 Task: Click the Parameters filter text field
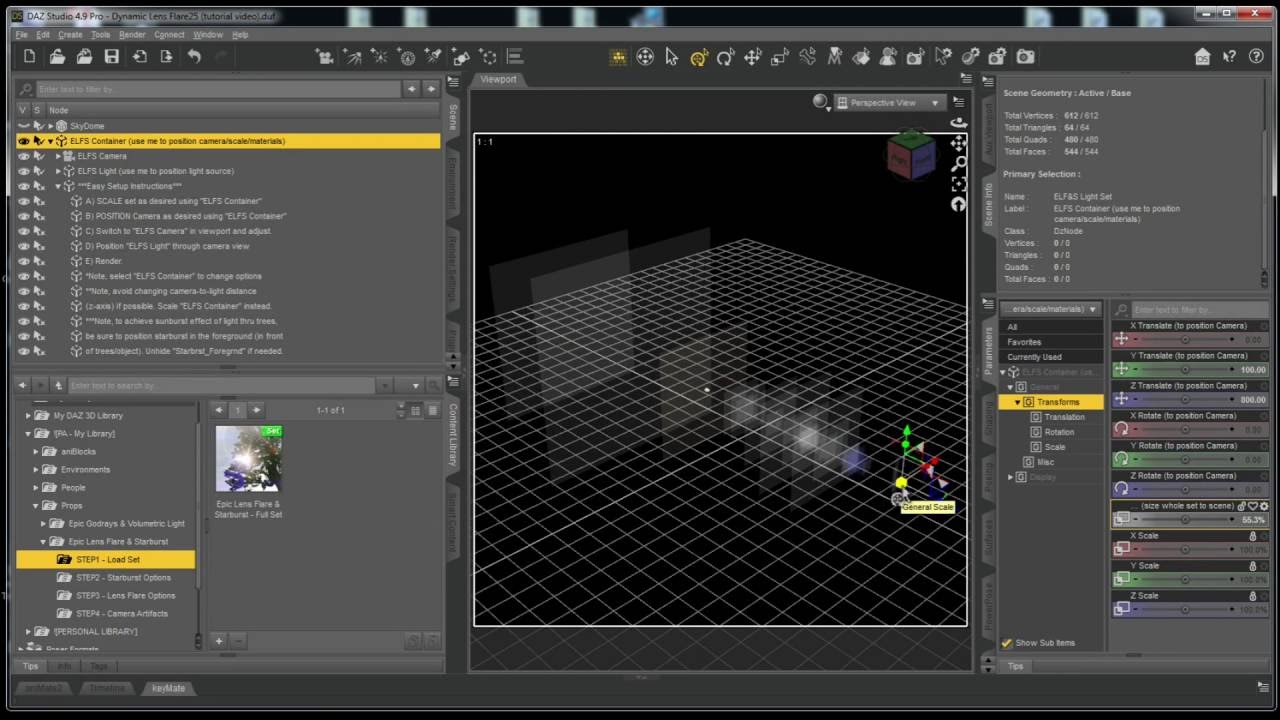[1200, 310]
